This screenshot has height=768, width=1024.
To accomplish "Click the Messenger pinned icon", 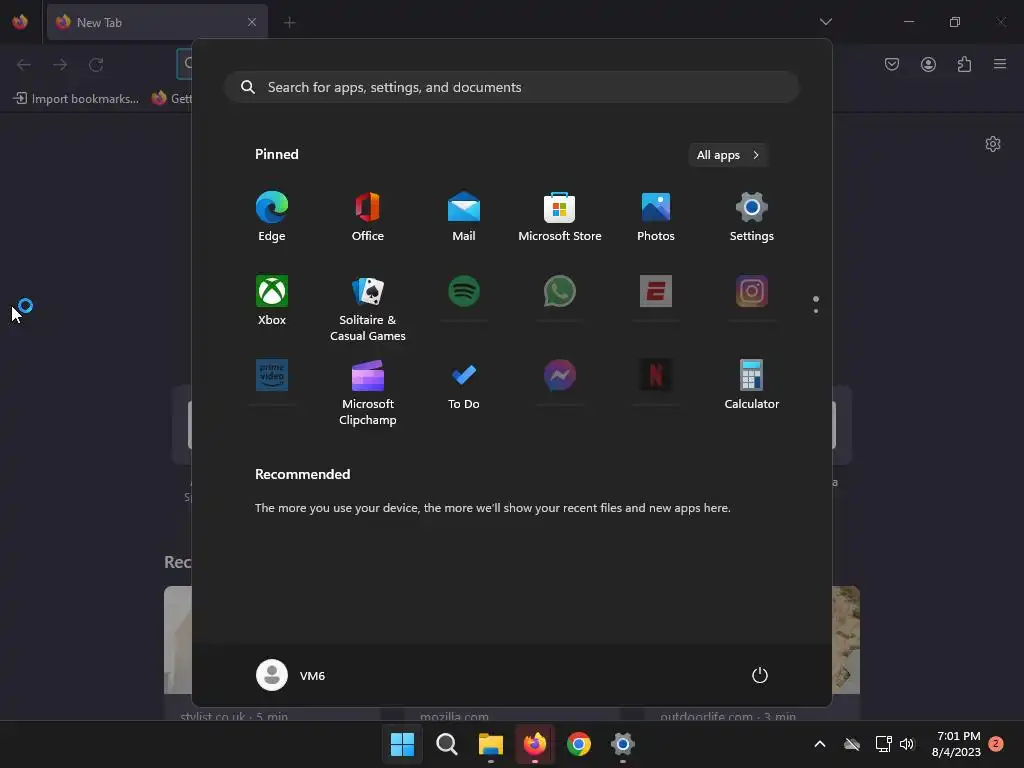I will point(560,375).
